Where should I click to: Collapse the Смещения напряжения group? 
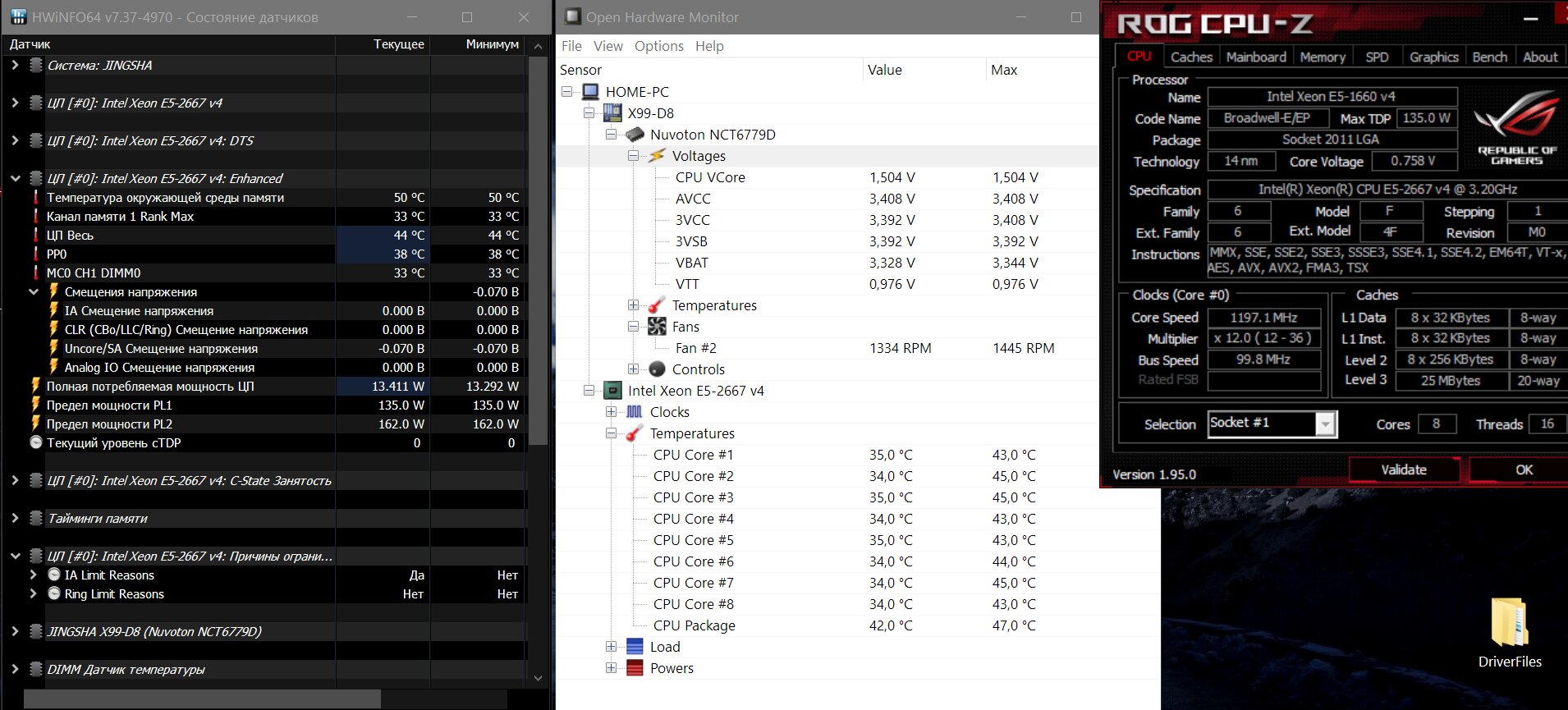pyautogui.click(x=34, y=292)
